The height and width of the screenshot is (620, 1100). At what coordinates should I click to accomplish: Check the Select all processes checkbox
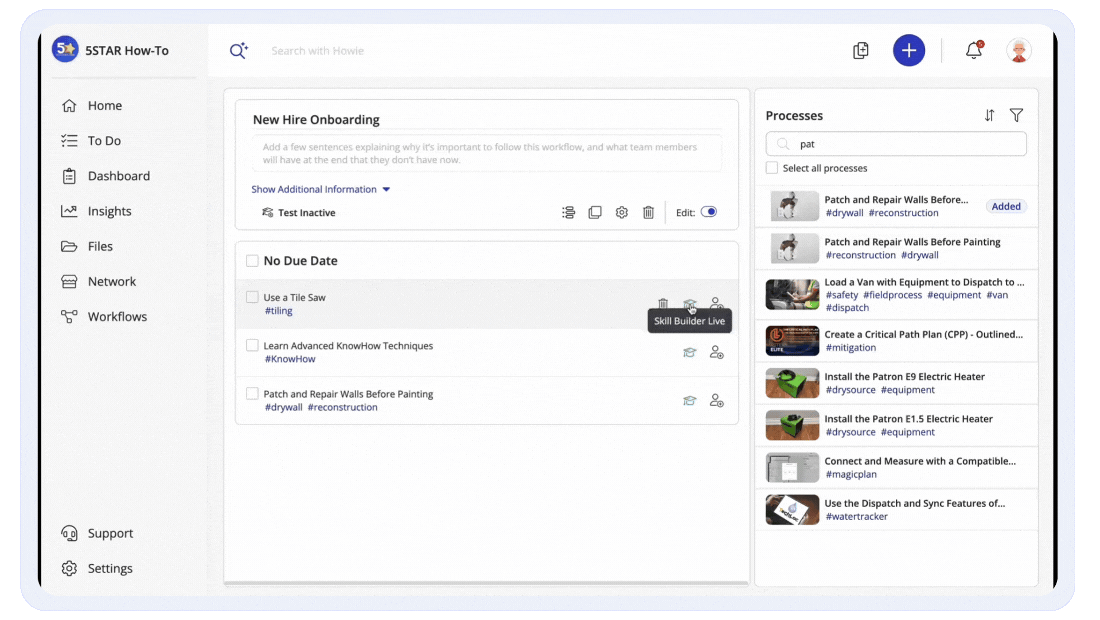[772, 168]
